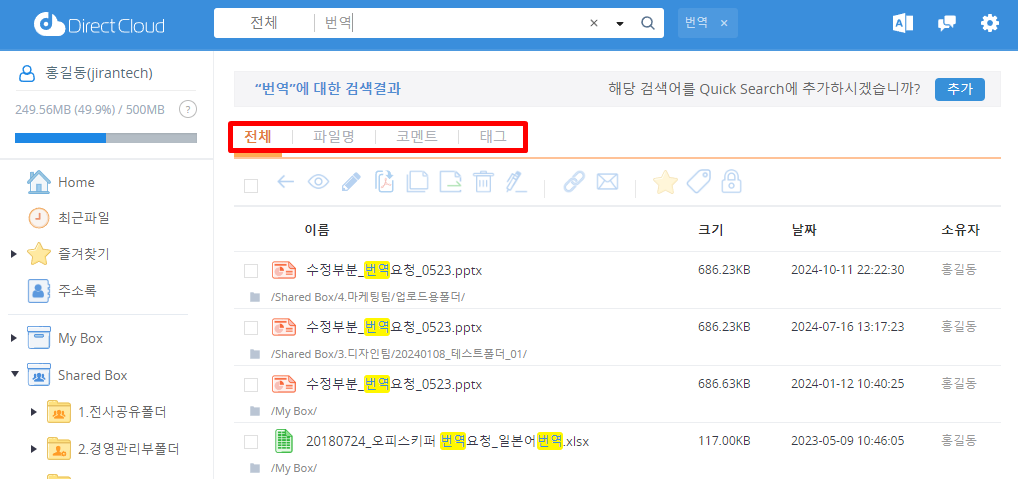
Task: Click the 686.63KB size cell
Action: (x=724, y=384)
